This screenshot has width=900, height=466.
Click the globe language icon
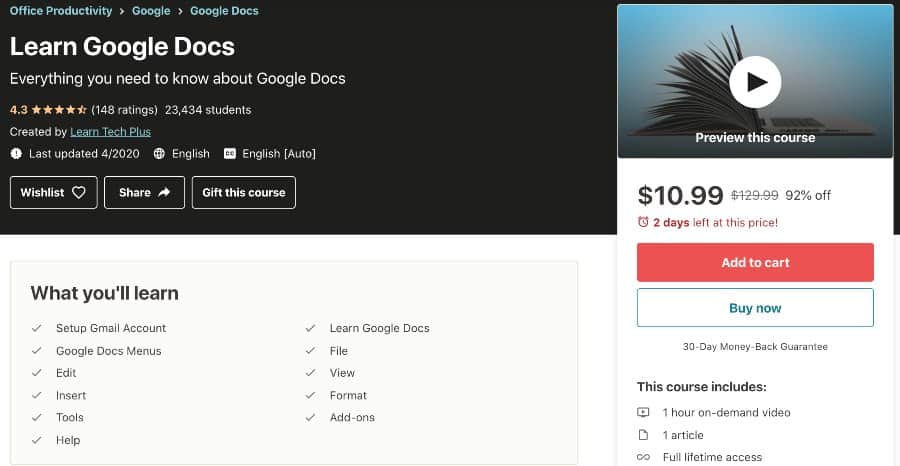(x=159, y=154)
